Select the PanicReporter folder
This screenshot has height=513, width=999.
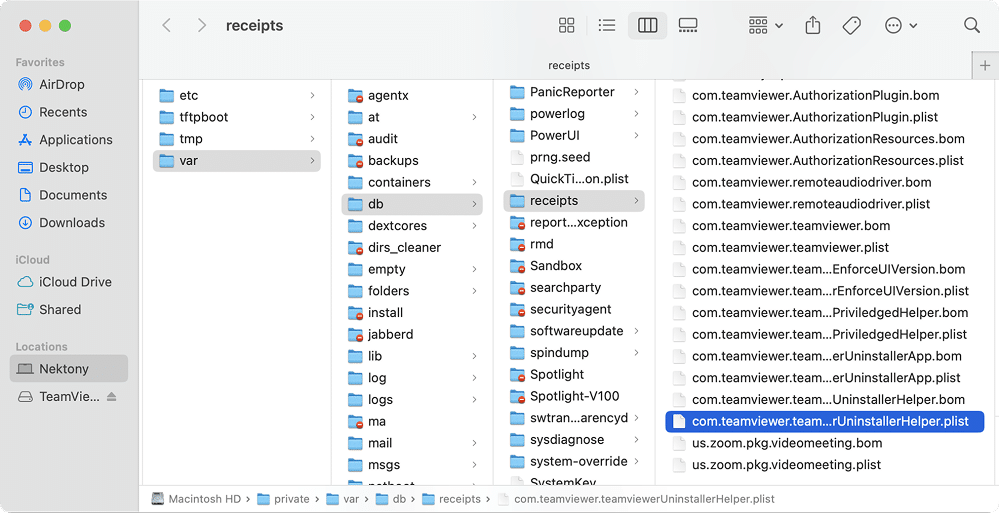[x=573, y=92]
